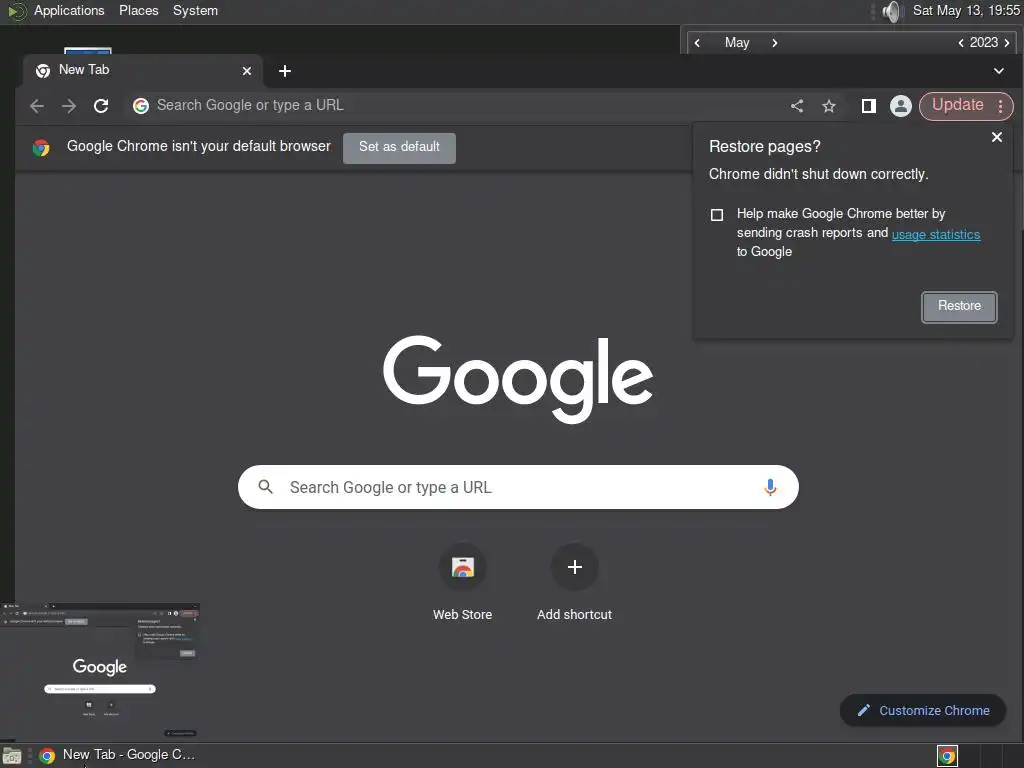
Task: Select New Tab - Google Chrome taskbar entry
Action: [x=117, y=755]
